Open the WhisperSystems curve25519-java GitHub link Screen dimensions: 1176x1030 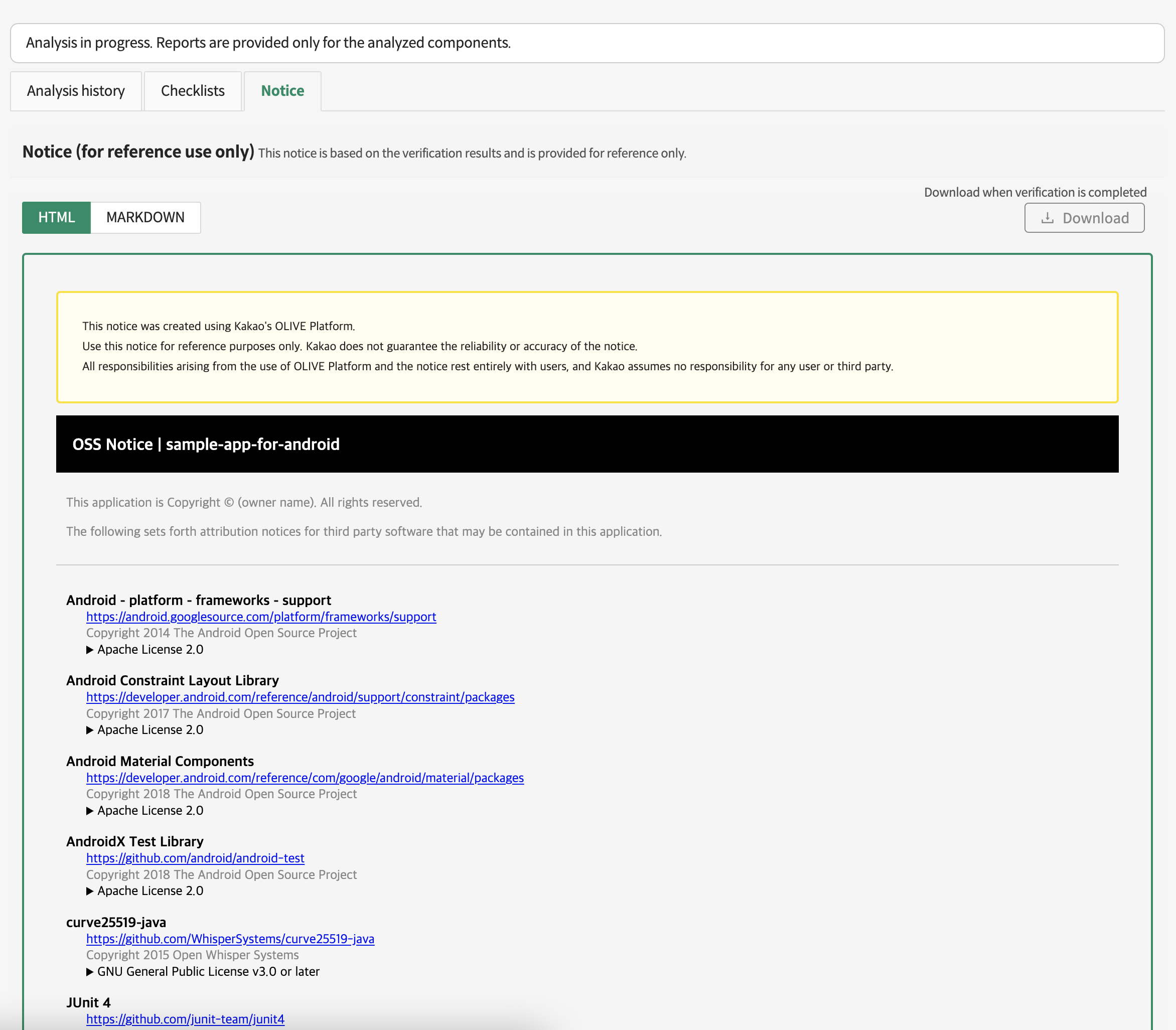230,939
